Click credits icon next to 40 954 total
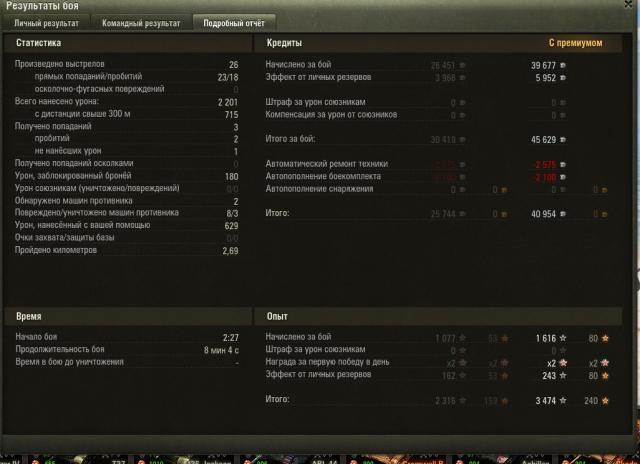 click(x=563, y=214)
